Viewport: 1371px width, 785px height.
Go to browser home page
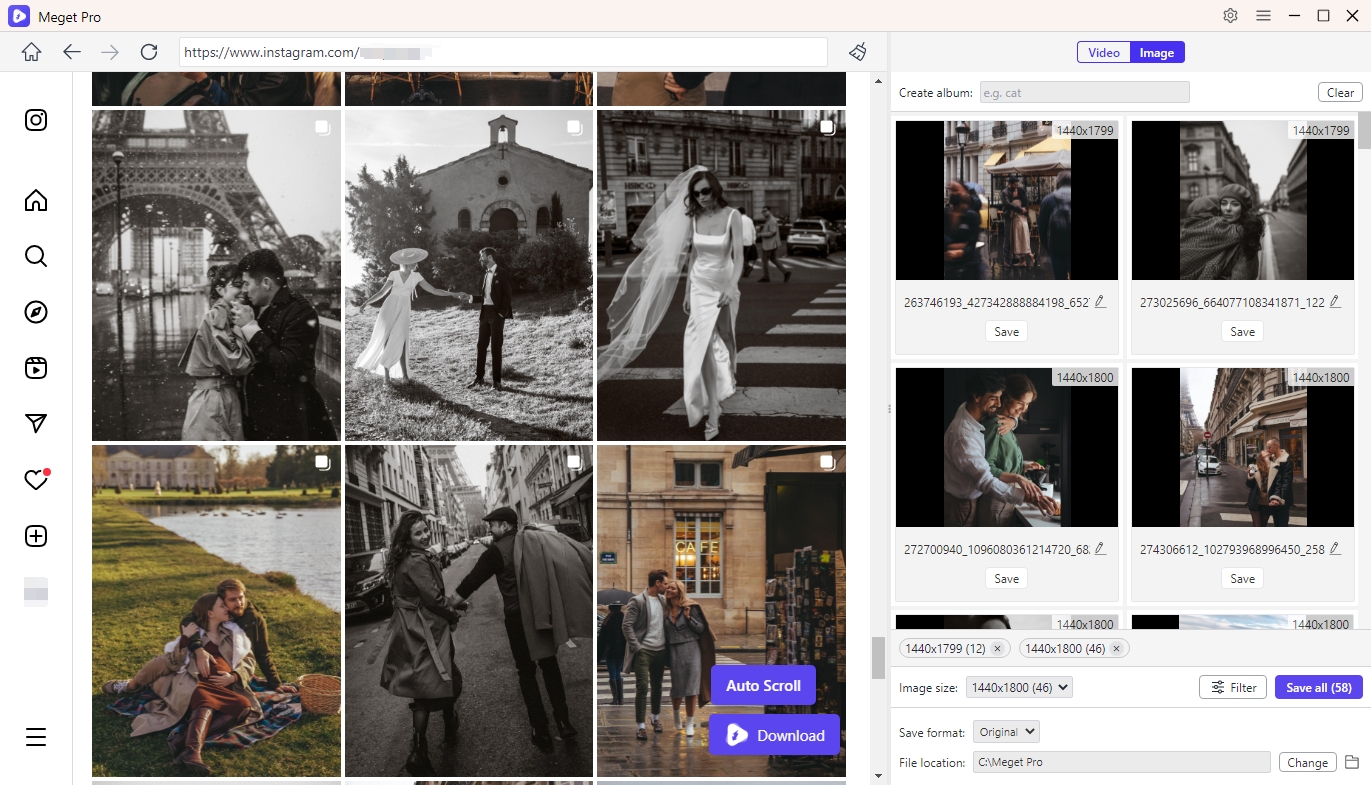31,52
